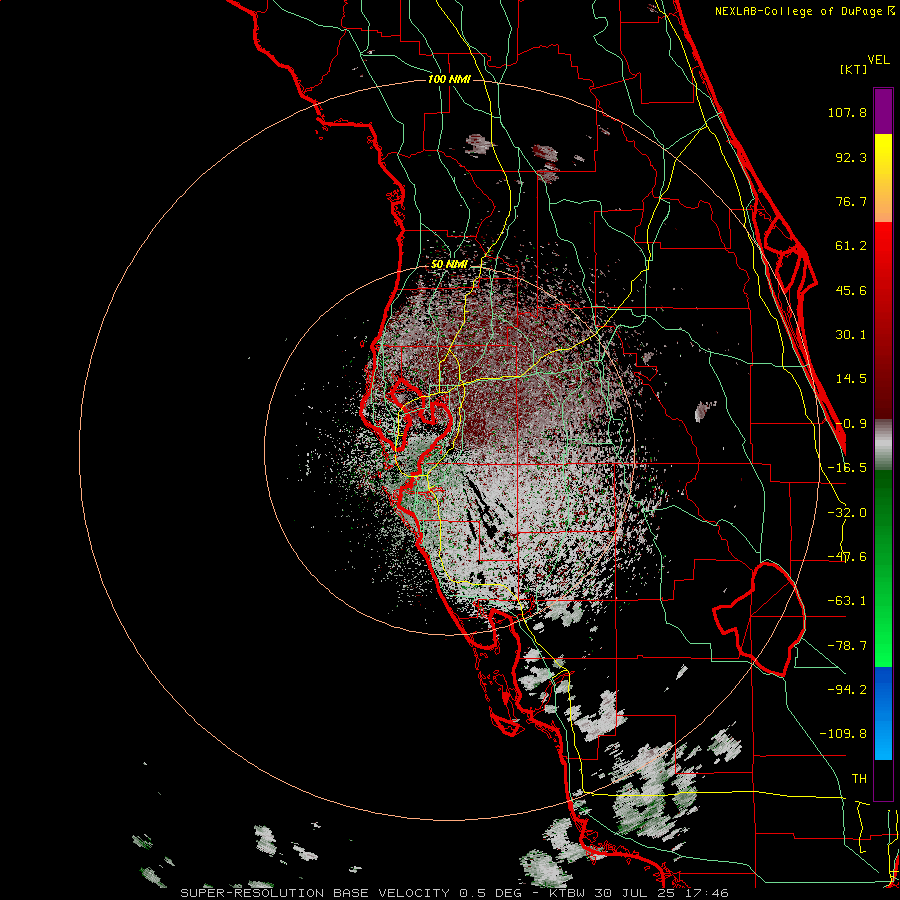The height and width of the screenshot is (900, 900).
Task: Click the 92.3 legend value
Action: click(851, 157)
